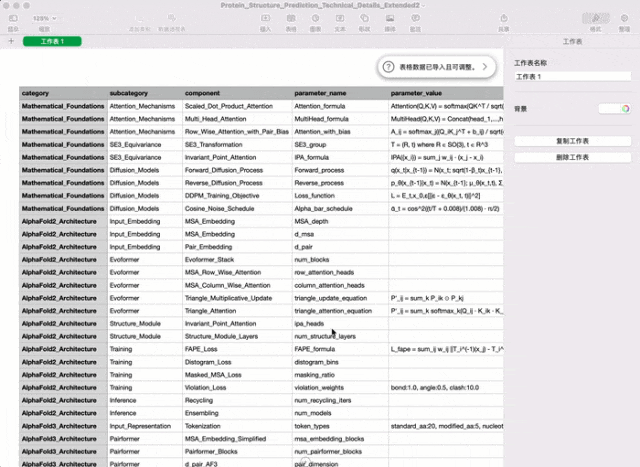Select cell row_attention_heads
Screen dimensions: 640x467
pyautogui.click(x=340, y=272)
